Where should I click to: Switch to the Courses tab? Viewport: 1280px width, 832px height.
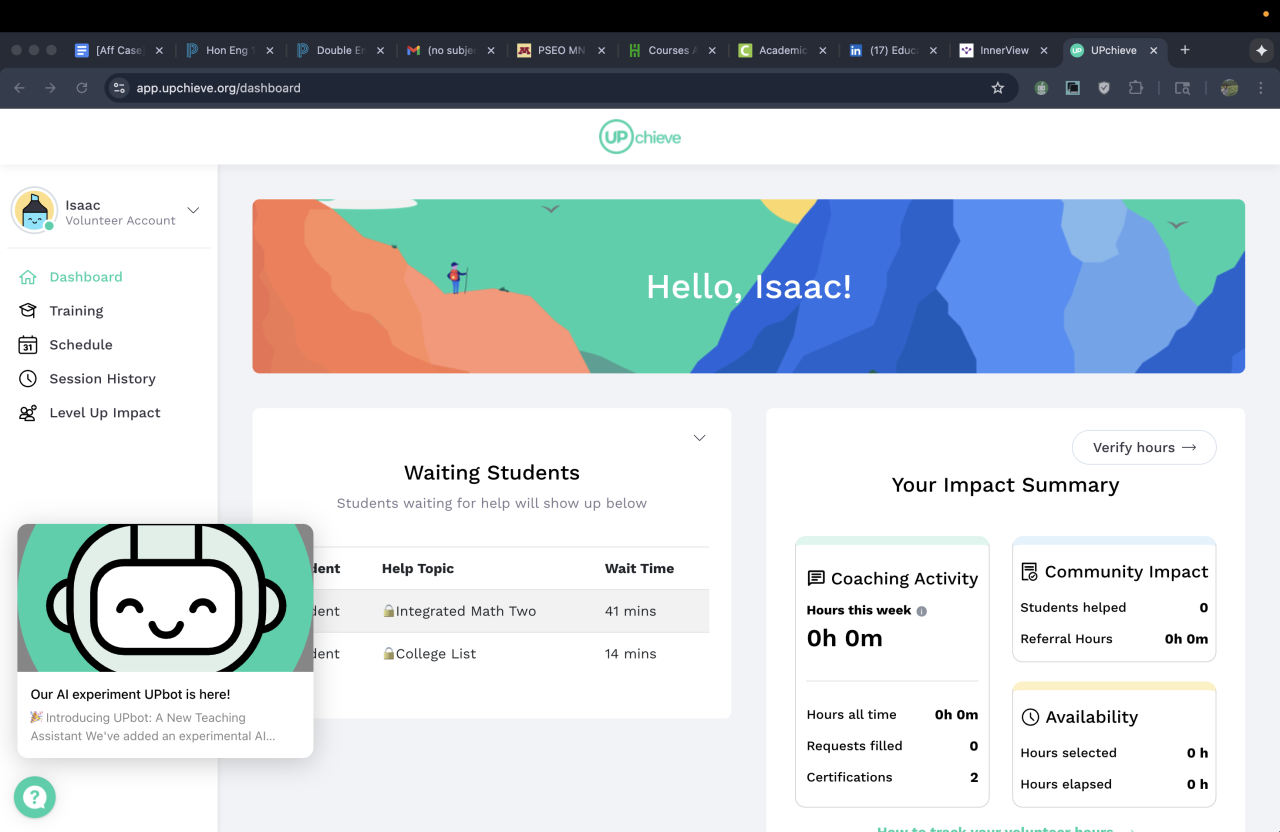(x=671, y=50)
